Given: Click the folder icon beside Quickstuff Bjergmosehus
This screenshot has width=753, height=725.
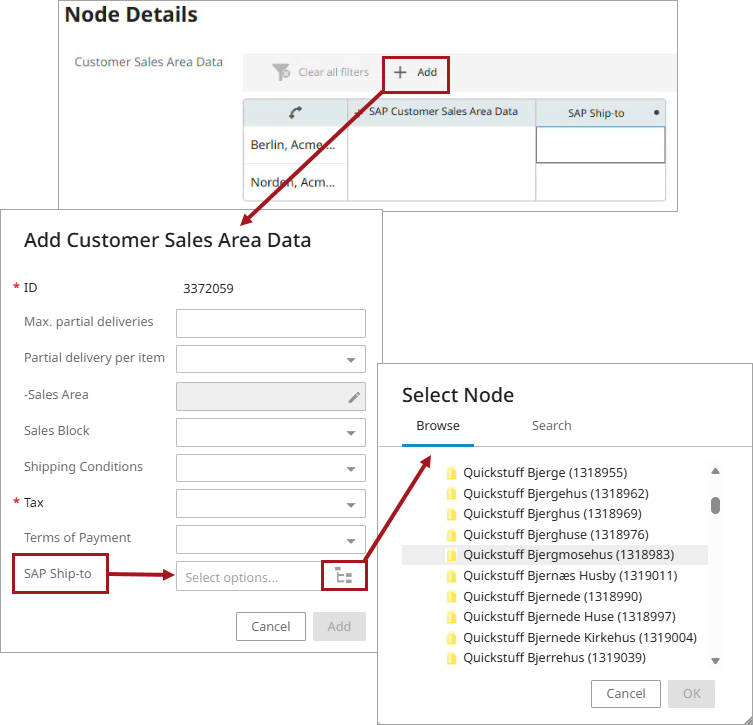Looking at the screenshot, I should pos(451,556).
